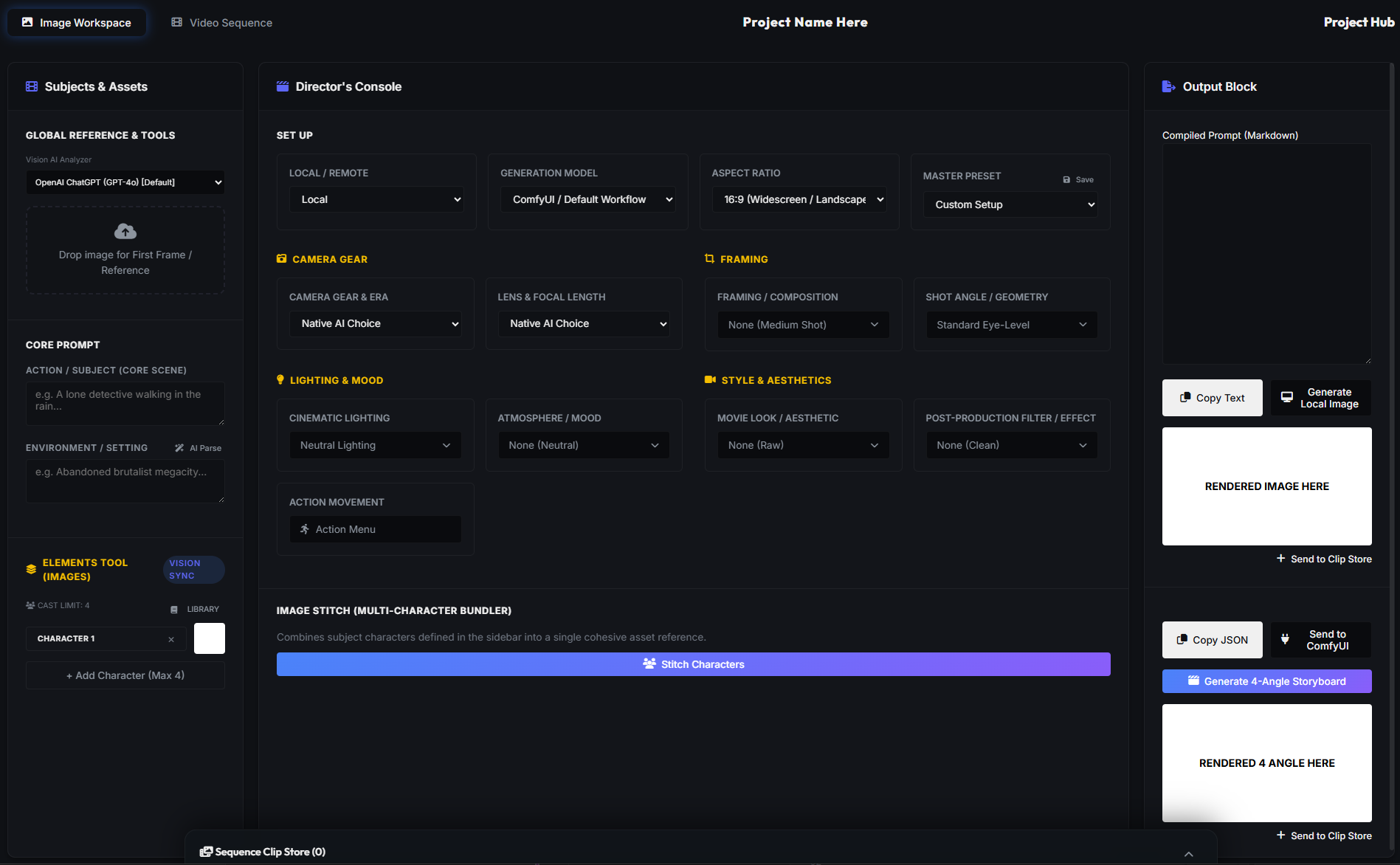Image resolution: width=1400 pixels, height=865 pixels.
Task: Open the Vision AI Analyzer dropdown
Action: pos(125,182)
